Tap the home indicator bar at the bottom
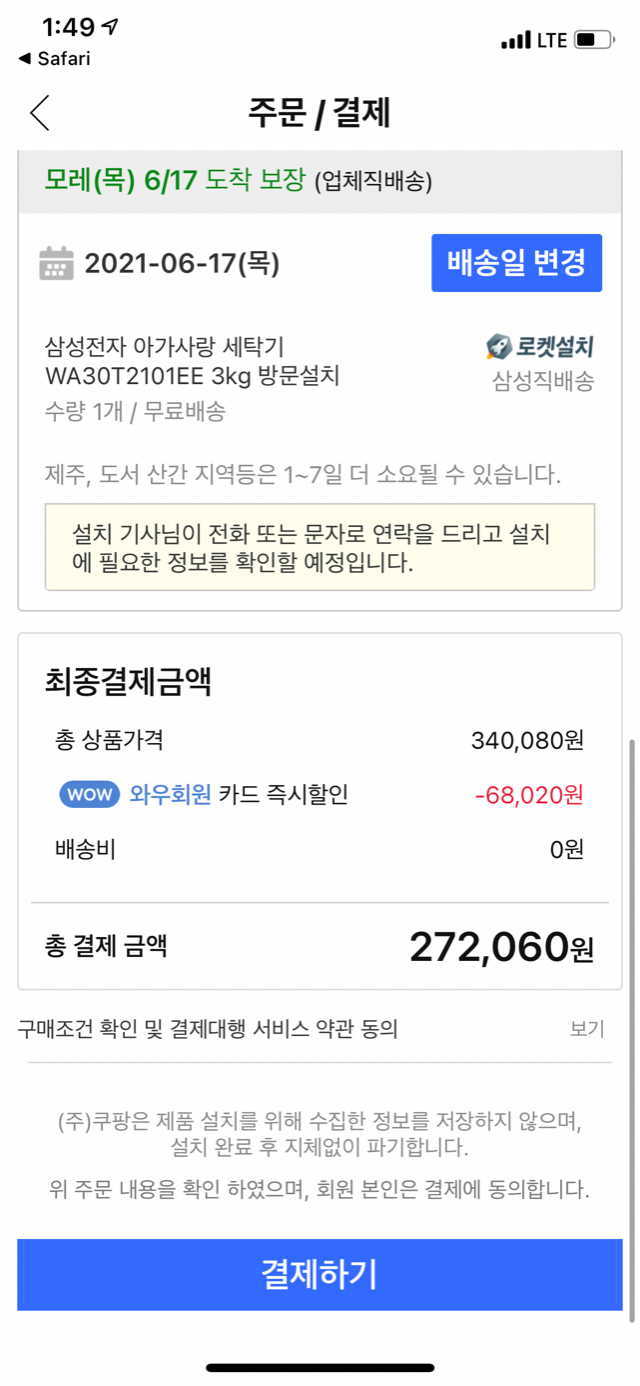640x1386 pixels. tap(320, 1367)
